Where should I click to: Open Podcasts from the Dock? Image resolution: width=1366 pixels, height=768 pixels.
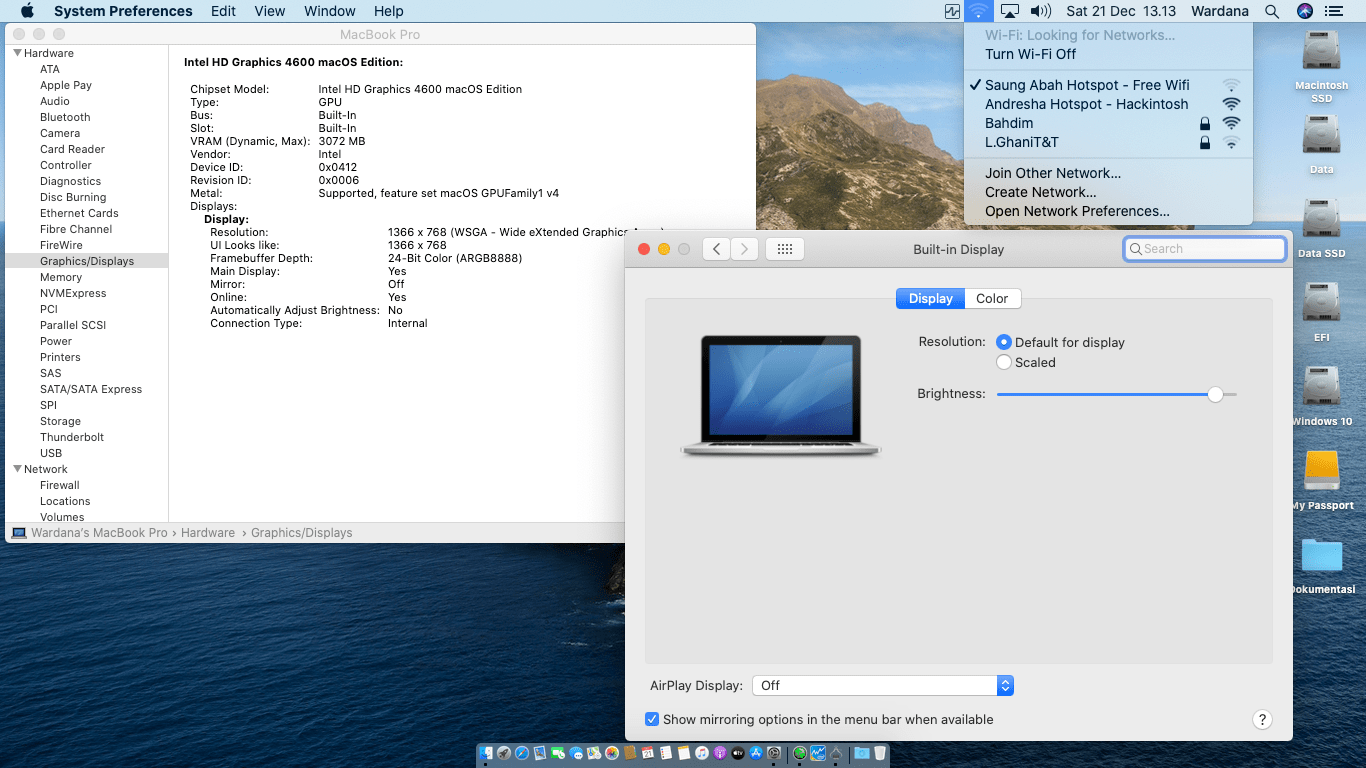click(x=720, y=753)
